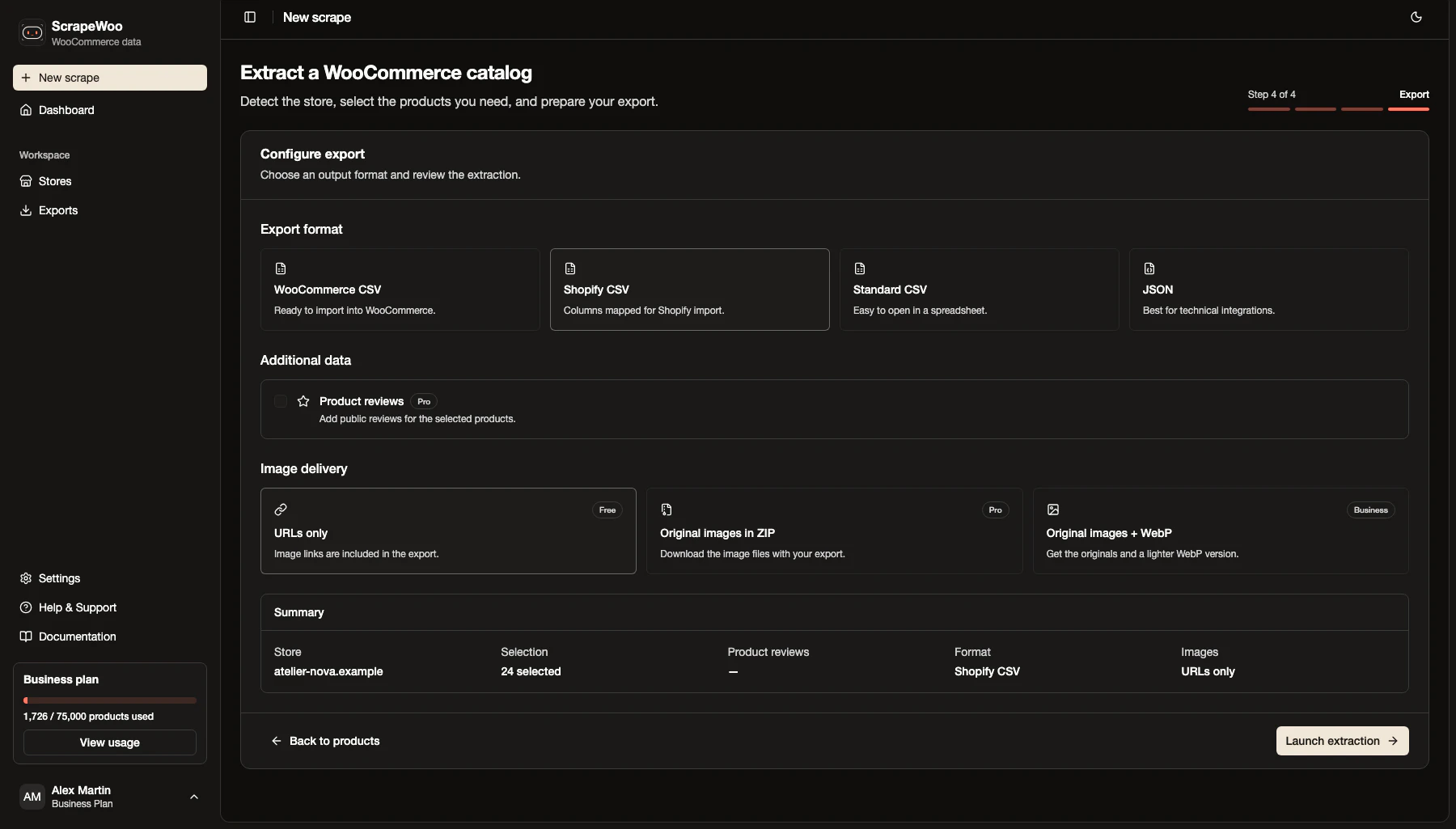Expand the Alex Martin account menu chevron
This screenshot has height=829, width=1456.
click(x=194, y=797)
